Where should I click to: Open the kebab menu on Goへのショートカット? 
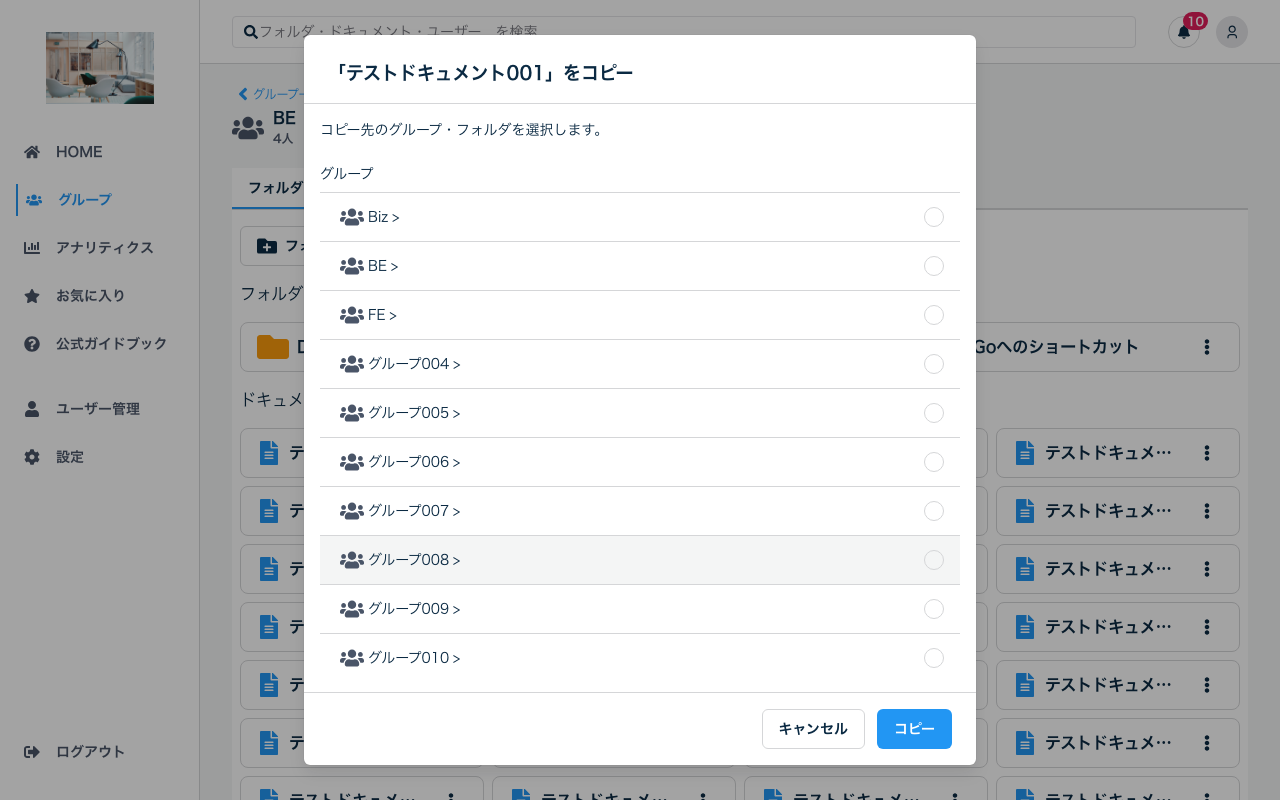pyautogui.click(x=1206, y=347)
